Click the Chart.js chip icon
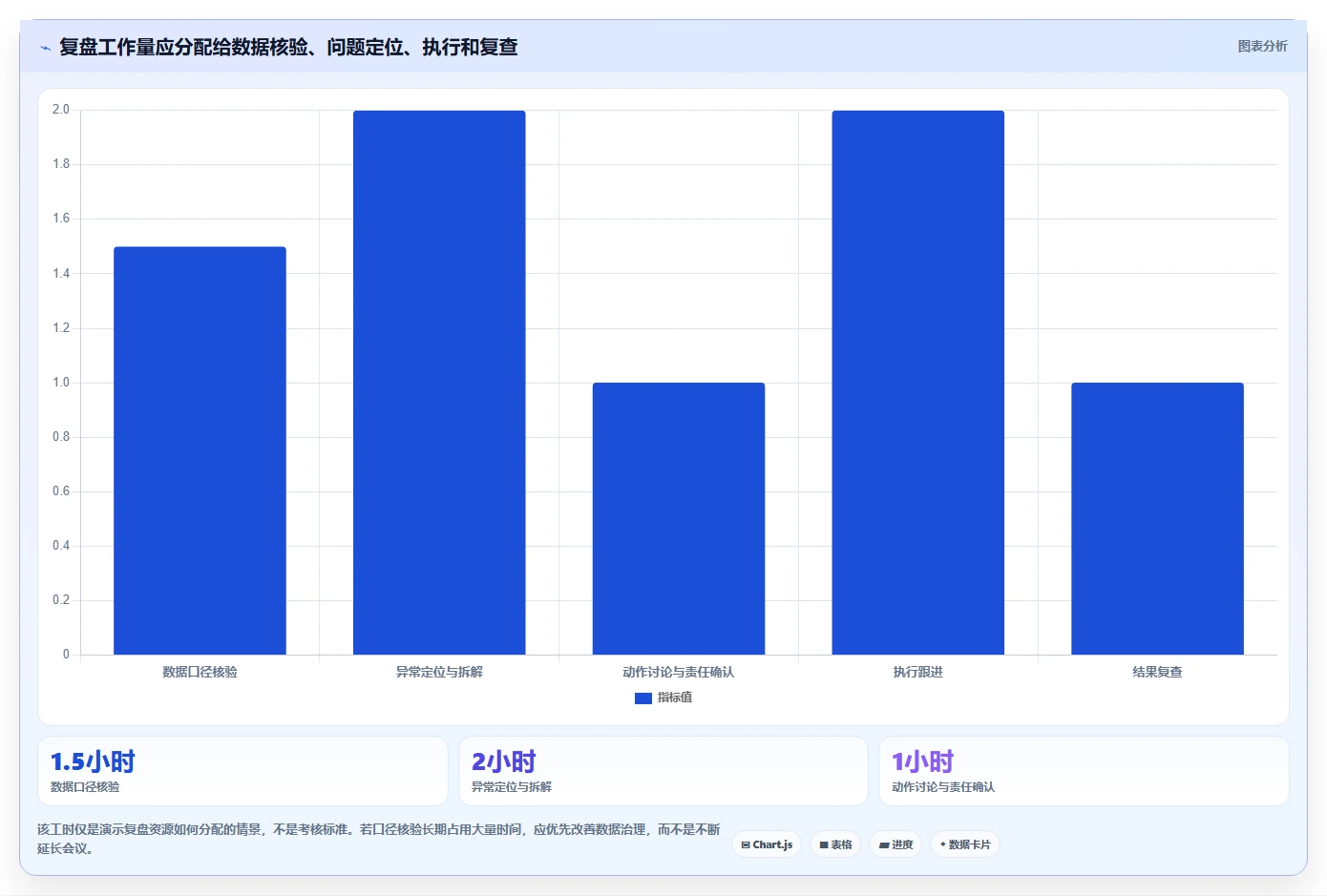Screen dimensions: 1327x896 [746, 845]
